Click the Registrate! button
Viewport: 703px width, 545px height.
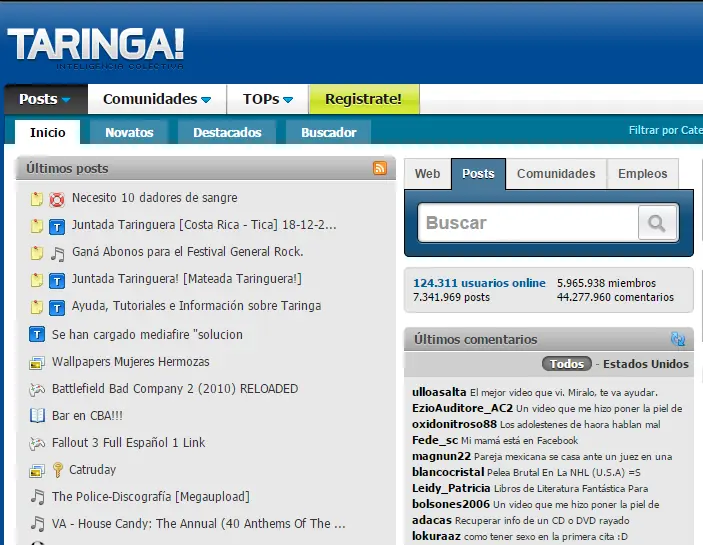pos(364,99)
